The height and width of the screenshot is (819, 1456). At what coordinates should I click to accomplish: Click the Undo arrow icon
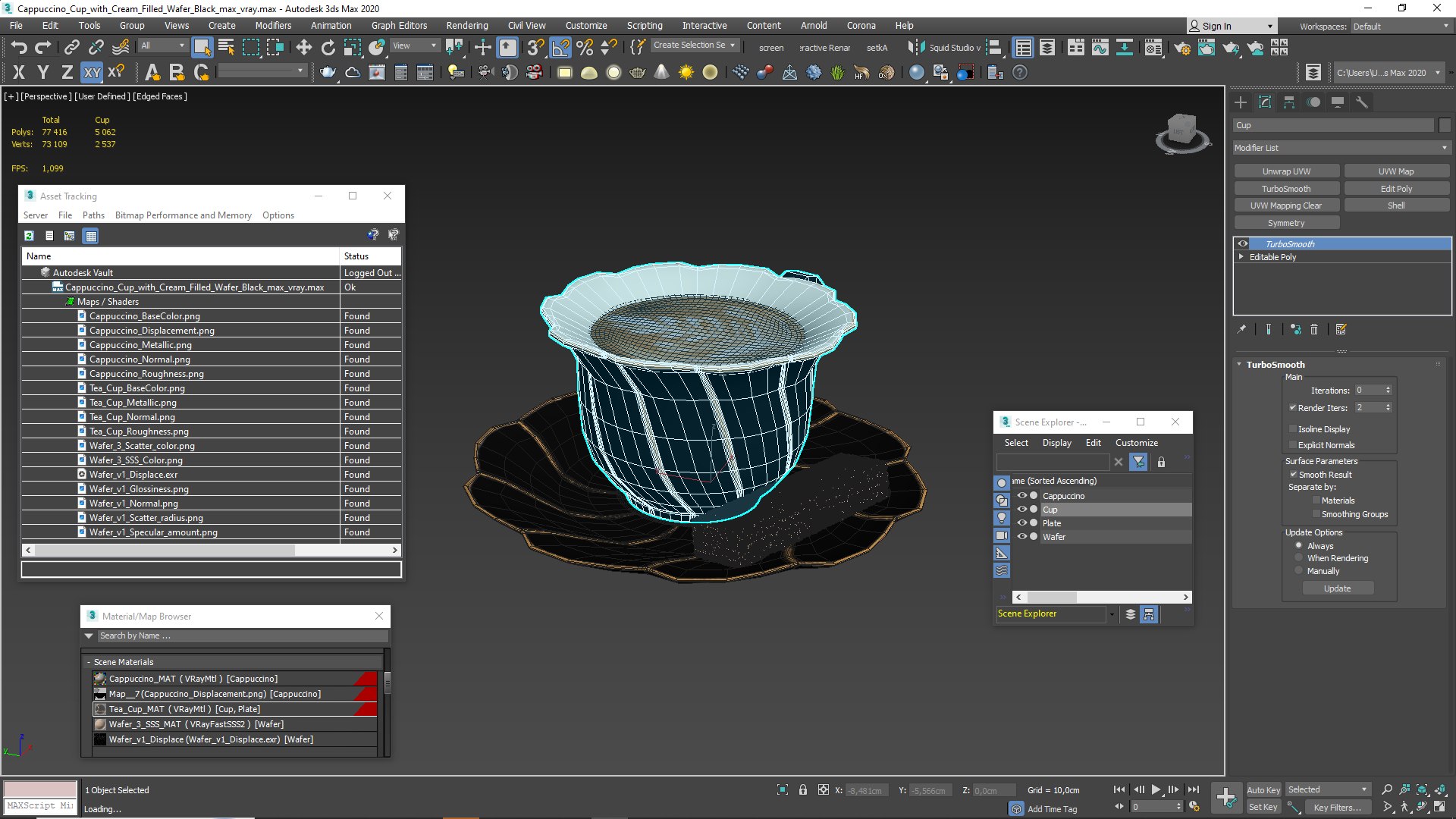pyautogui.click(x=19, y=48)
